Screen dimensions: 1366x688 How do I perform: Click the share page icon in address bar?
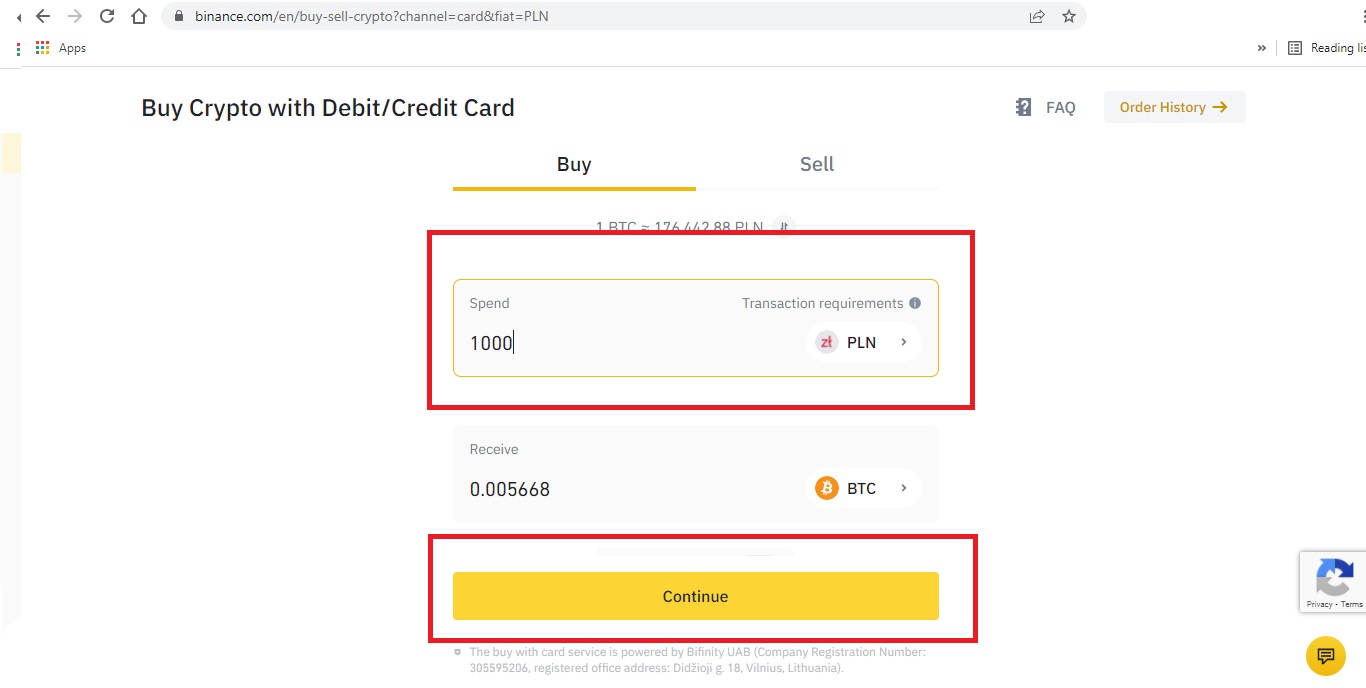(1037, 16)
